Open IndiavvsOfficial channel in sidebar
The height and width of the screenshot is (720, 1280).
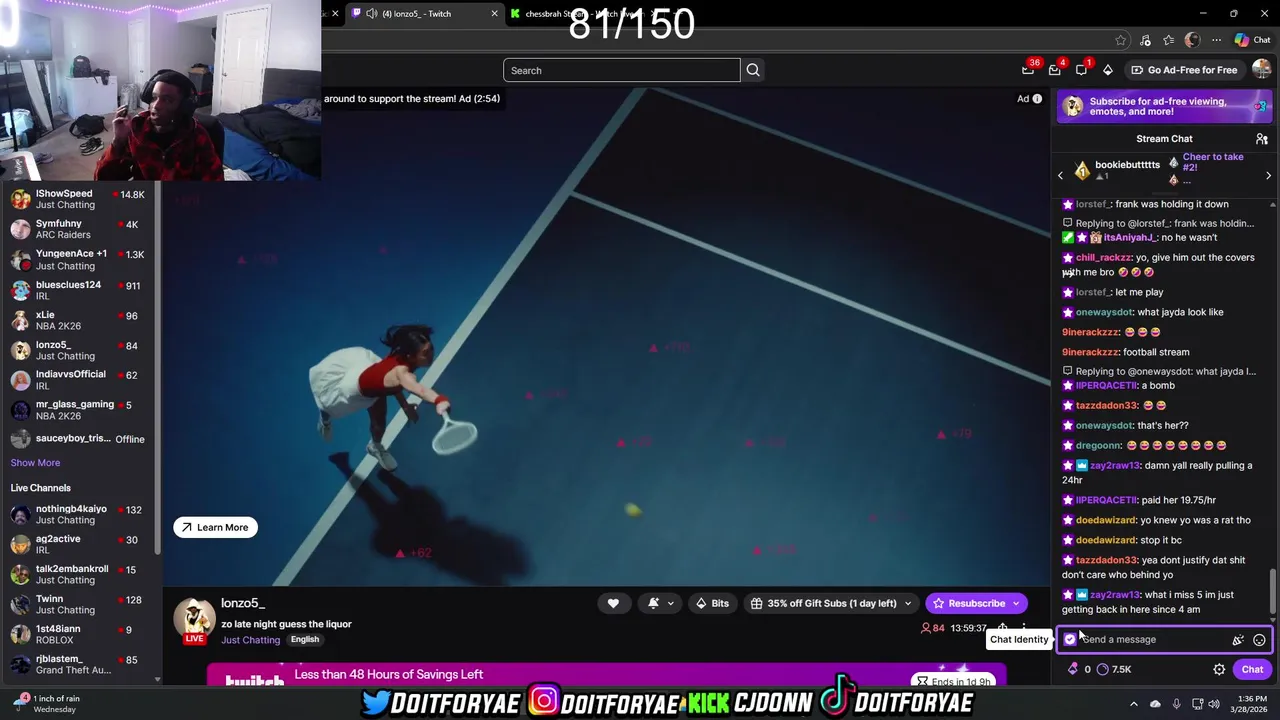(x=78, y=379)
